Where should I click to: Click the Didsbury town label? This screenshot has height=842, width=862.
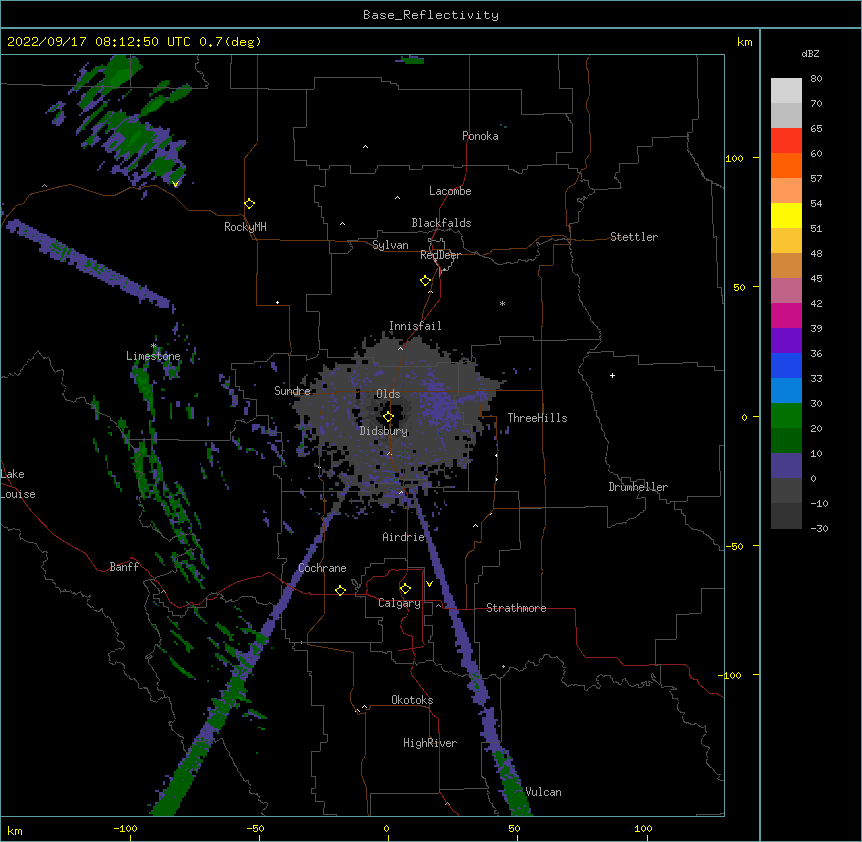(x=384, y=431)
